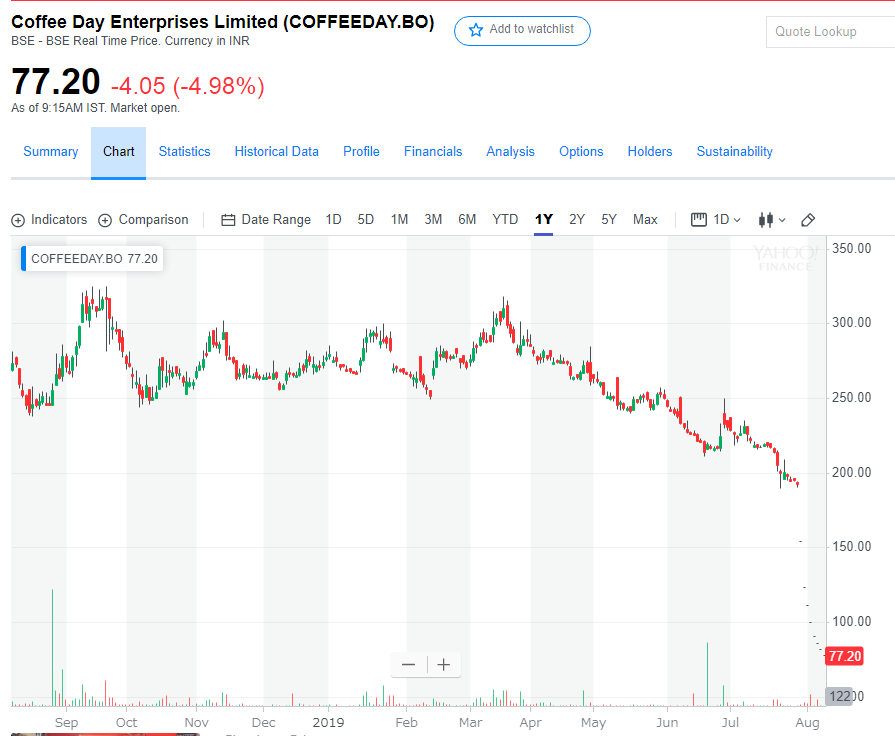Open the Holders tab
The height and width of the screenshot is (736, 895).
tap(650, 151)
